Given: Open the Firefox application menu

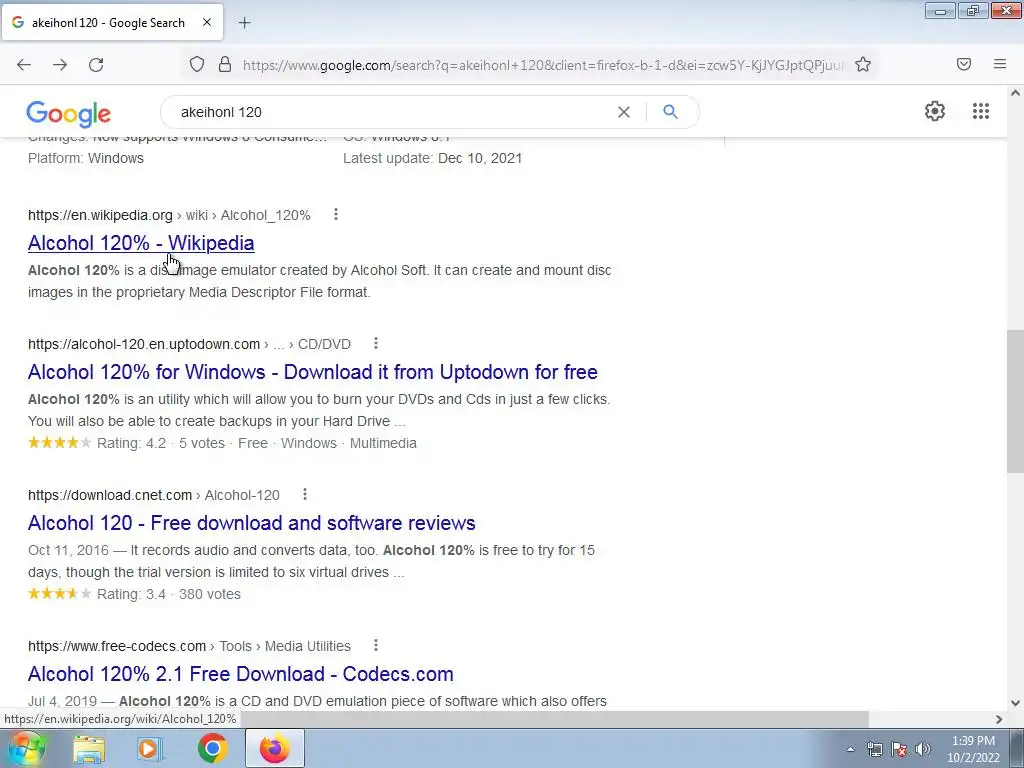Looking at the screenshot, I should pyautogui.click(x=1000, y=64).
